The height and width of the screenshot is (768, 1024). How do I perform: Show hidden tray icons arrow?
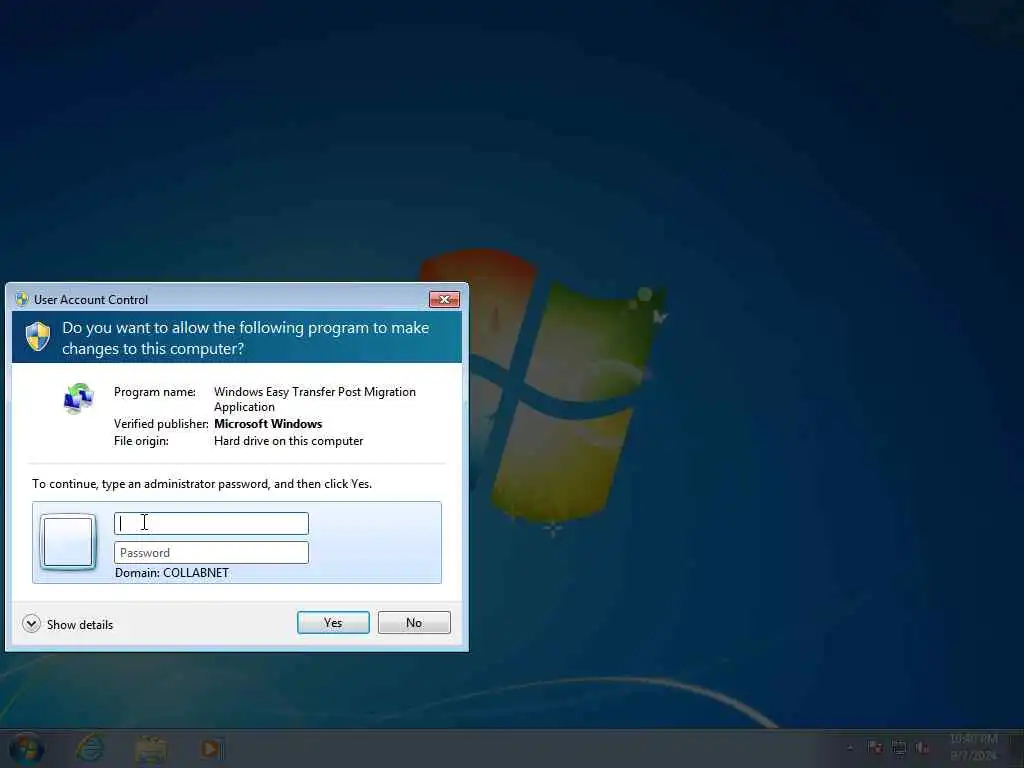(850, 748)
